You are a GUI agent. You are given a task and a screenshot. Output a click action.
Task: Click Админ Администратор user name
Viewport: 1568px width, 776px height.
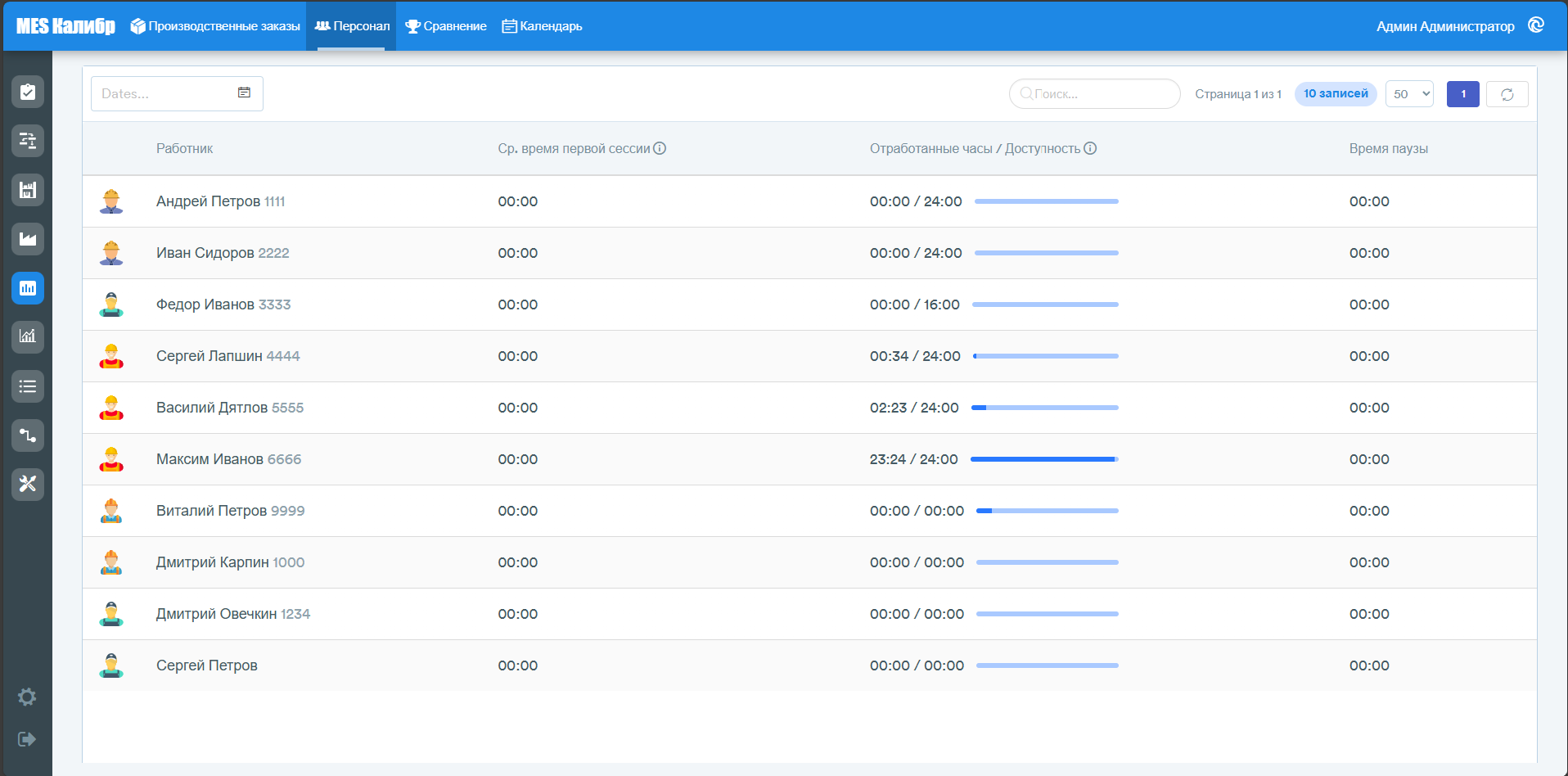pos(1445,26)
